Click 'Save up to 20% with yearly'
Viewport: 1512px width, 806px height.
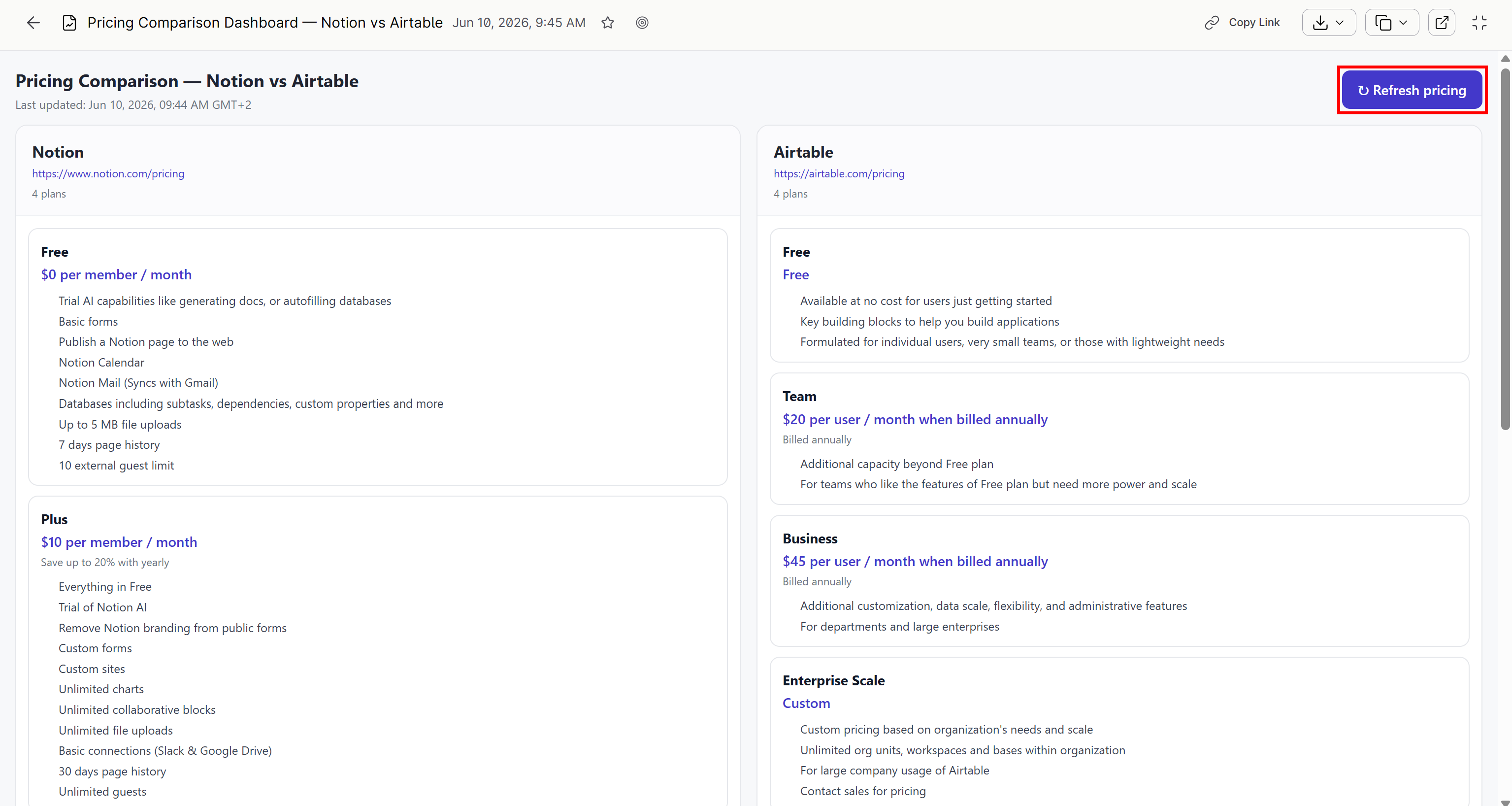(x=105, y=563)
